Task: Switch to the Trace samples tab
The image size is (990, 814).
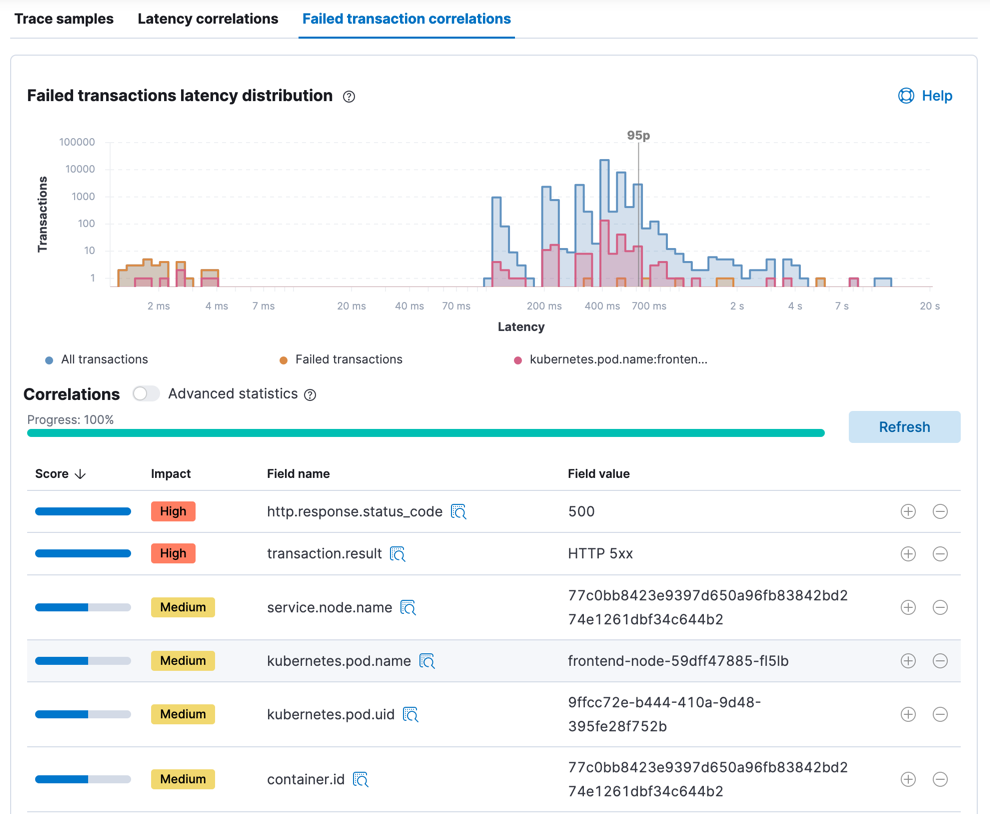Action: 63,18
